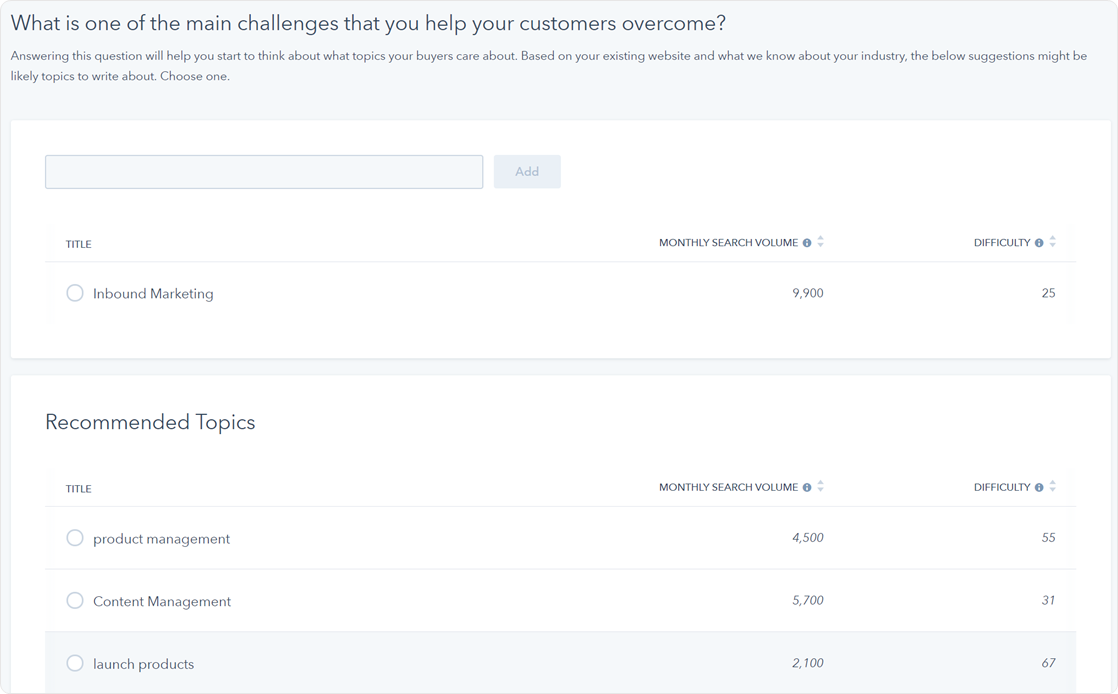The height and width of the screenshot is (694, 1118).
Task: Click info icon beside top Difficulty header
Action: pyautogui.click(x=1039, y=243)
